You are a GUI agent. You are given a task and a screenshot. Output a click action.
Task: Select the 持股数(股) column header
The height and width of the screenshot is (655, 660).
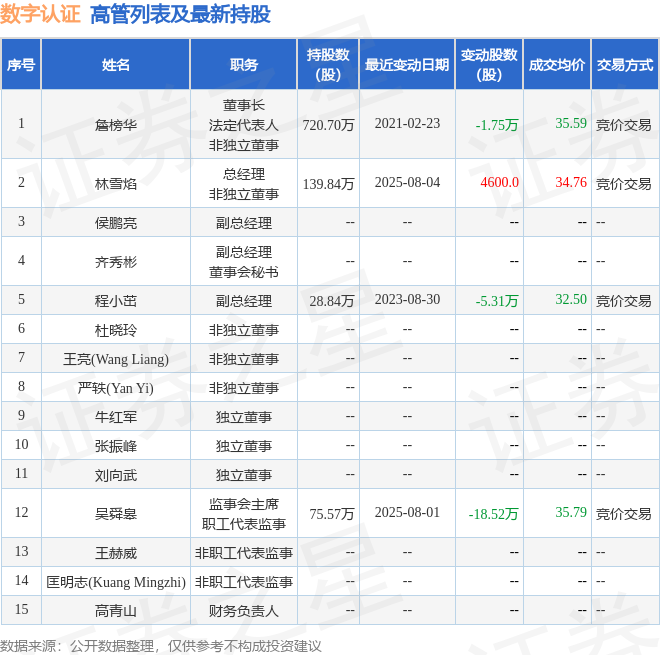(x=328, y=65)
